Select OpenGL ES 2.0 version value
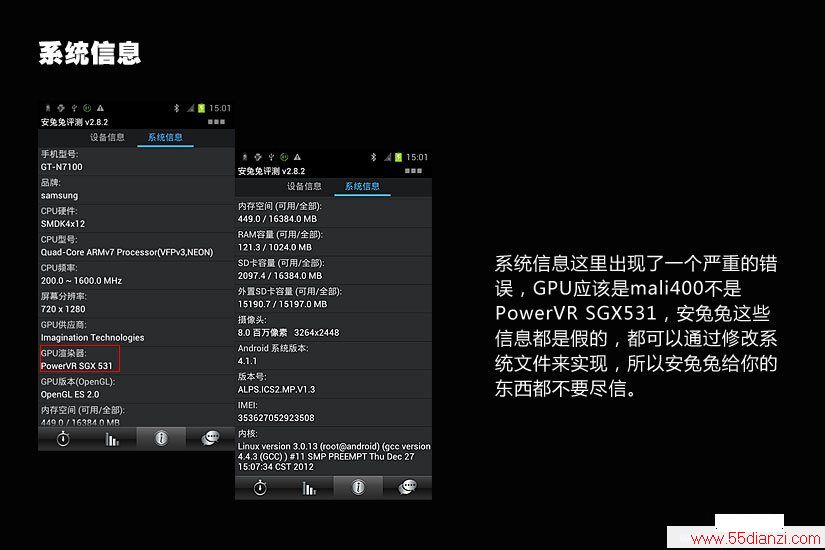 (70, 394)
